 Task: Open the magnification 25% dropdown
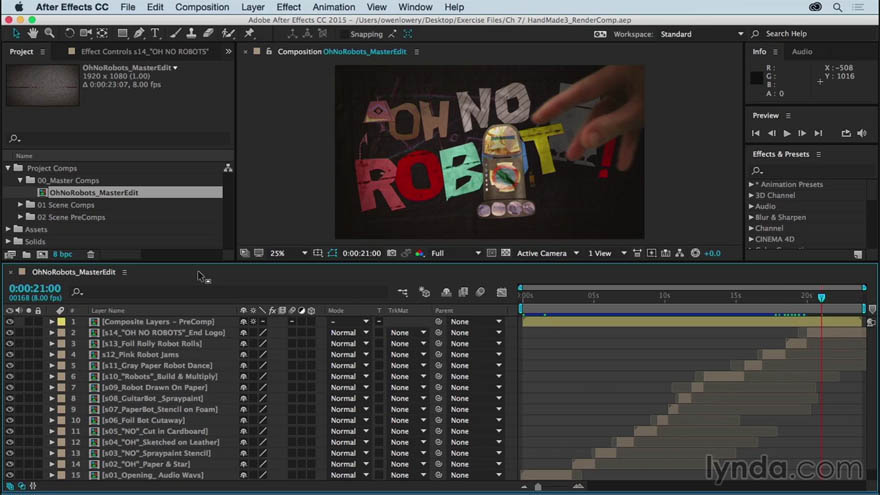[288, 253]
